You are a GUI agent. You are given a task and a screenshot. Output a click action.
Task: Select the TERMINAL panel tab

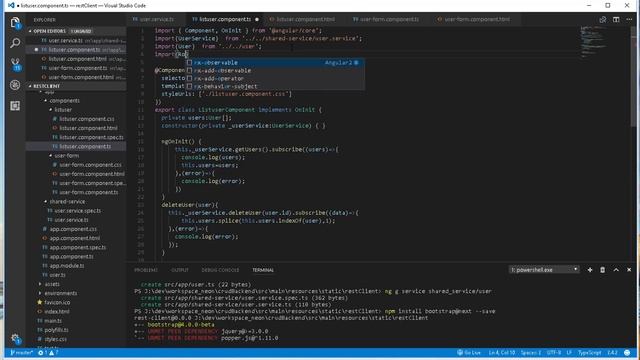click(263, 270)
